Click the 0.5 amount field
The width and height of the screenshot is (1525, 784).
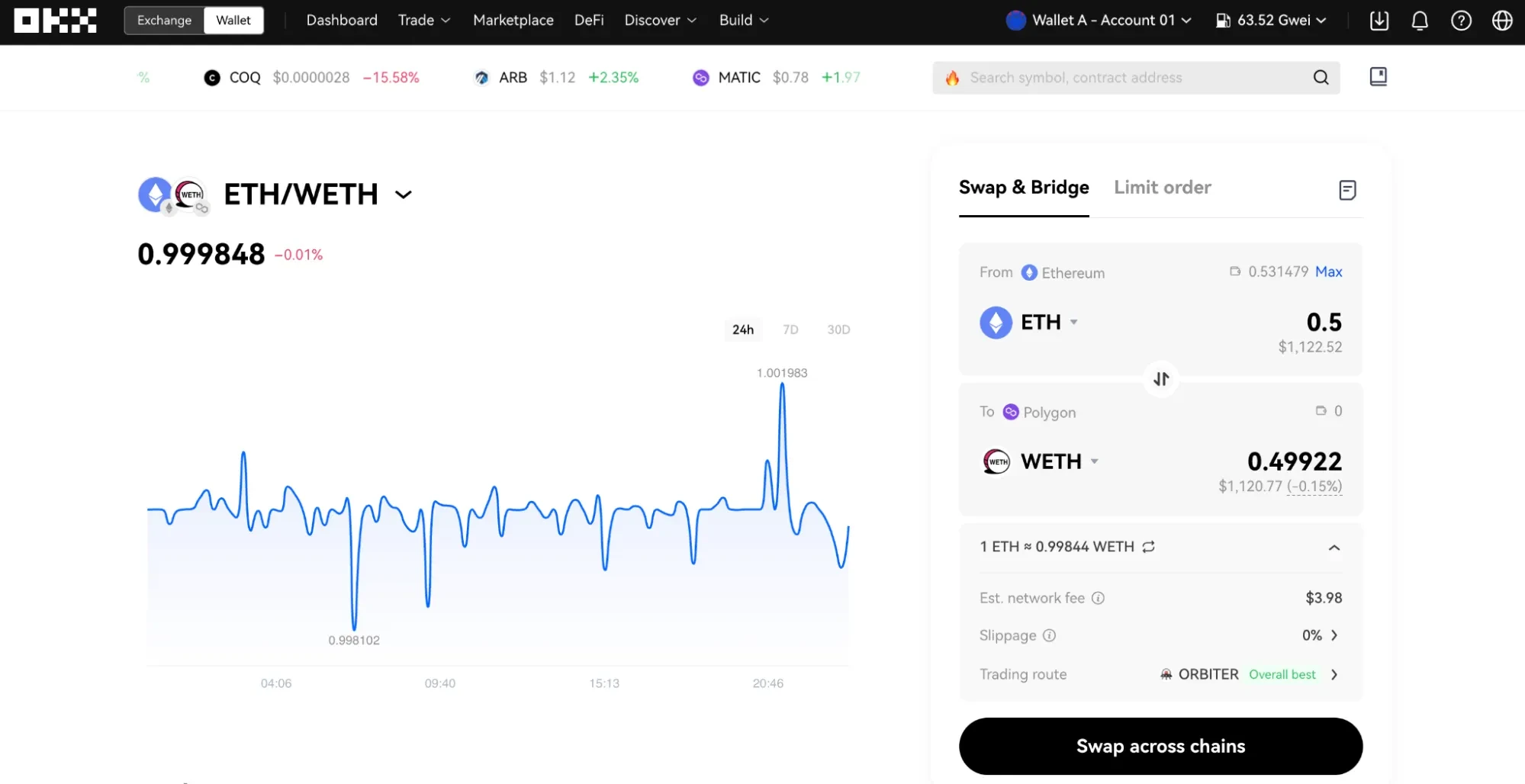point(1324,323)
